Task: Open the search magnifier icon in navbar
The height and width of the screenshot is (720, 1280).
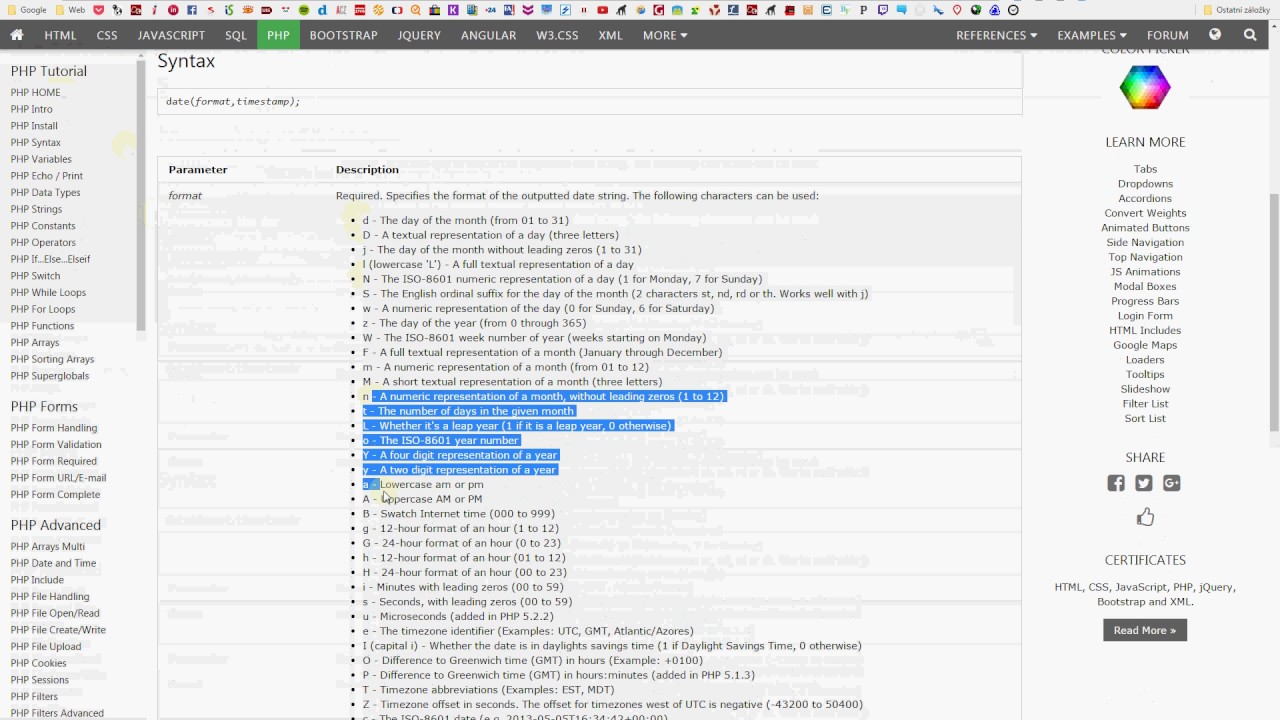Action: (x=1250, y=35)
